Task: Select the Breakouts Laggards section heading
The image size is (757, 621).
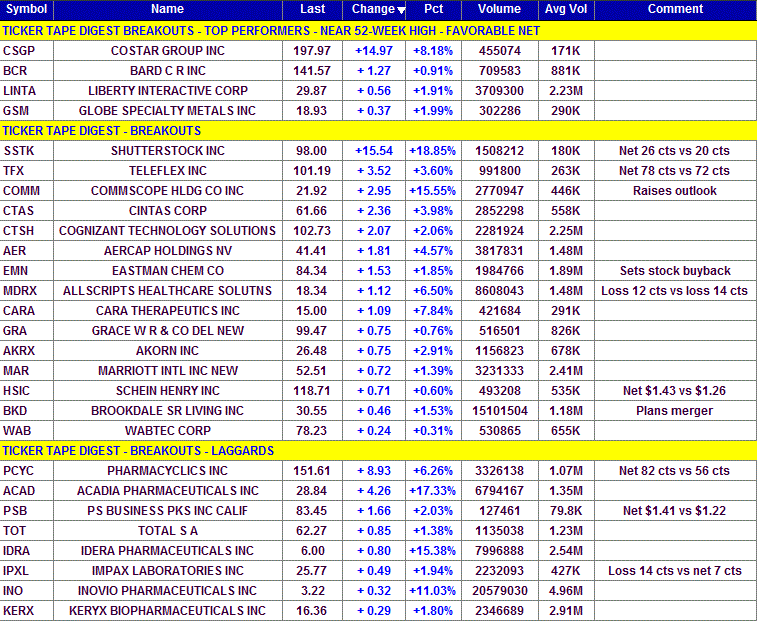Action: [138, 451]
